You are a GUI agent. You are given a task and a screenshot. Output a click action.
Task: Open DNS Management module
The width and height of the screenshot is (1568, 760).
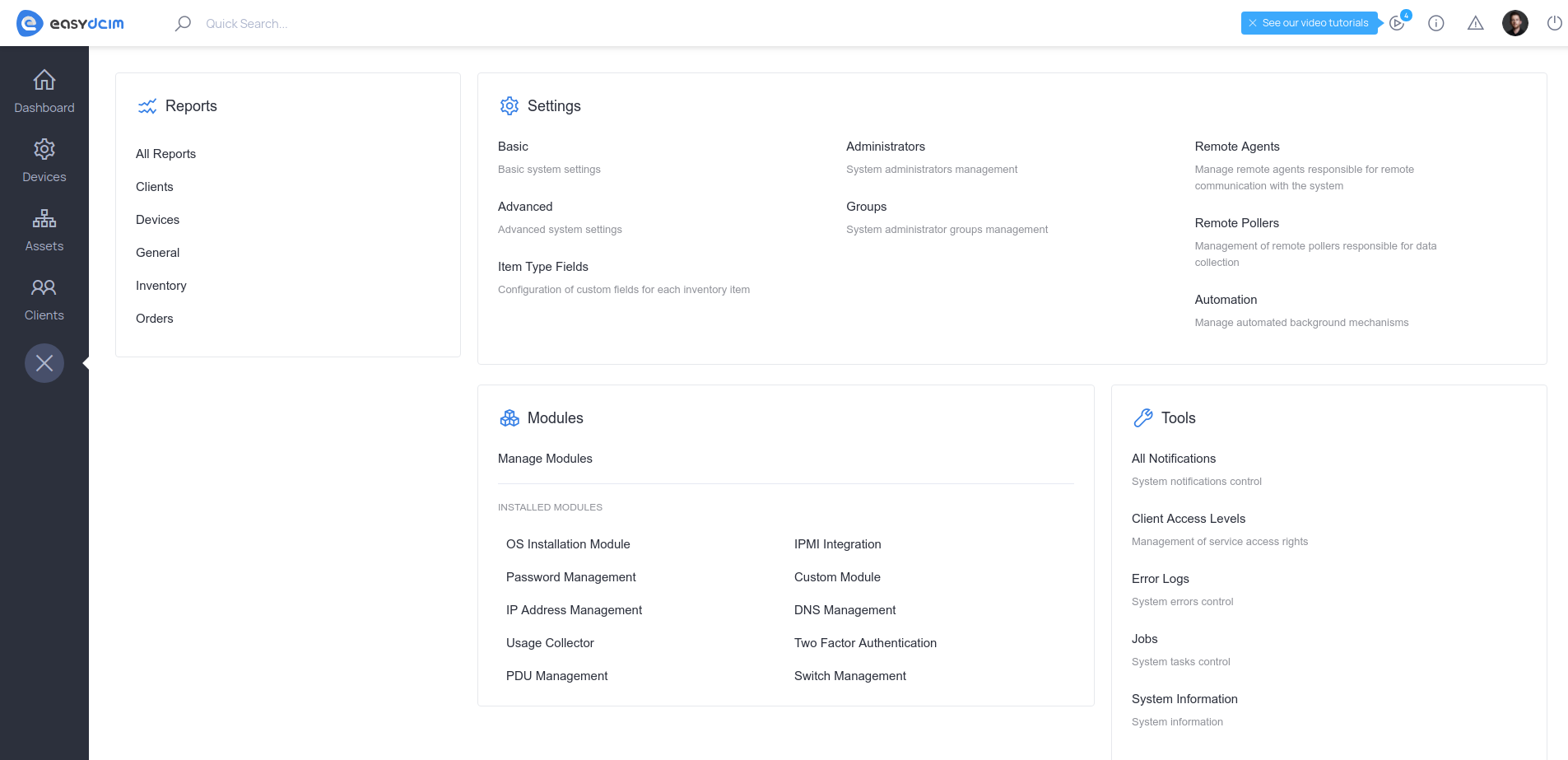pos(845,610)
